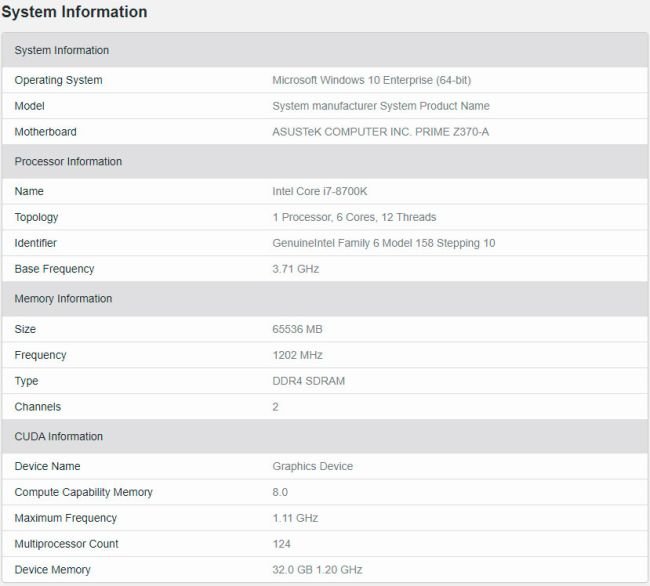Screen dimensions: 650x586
Task: Click the memory 'Type' label
Action: (x=27, y=381)
